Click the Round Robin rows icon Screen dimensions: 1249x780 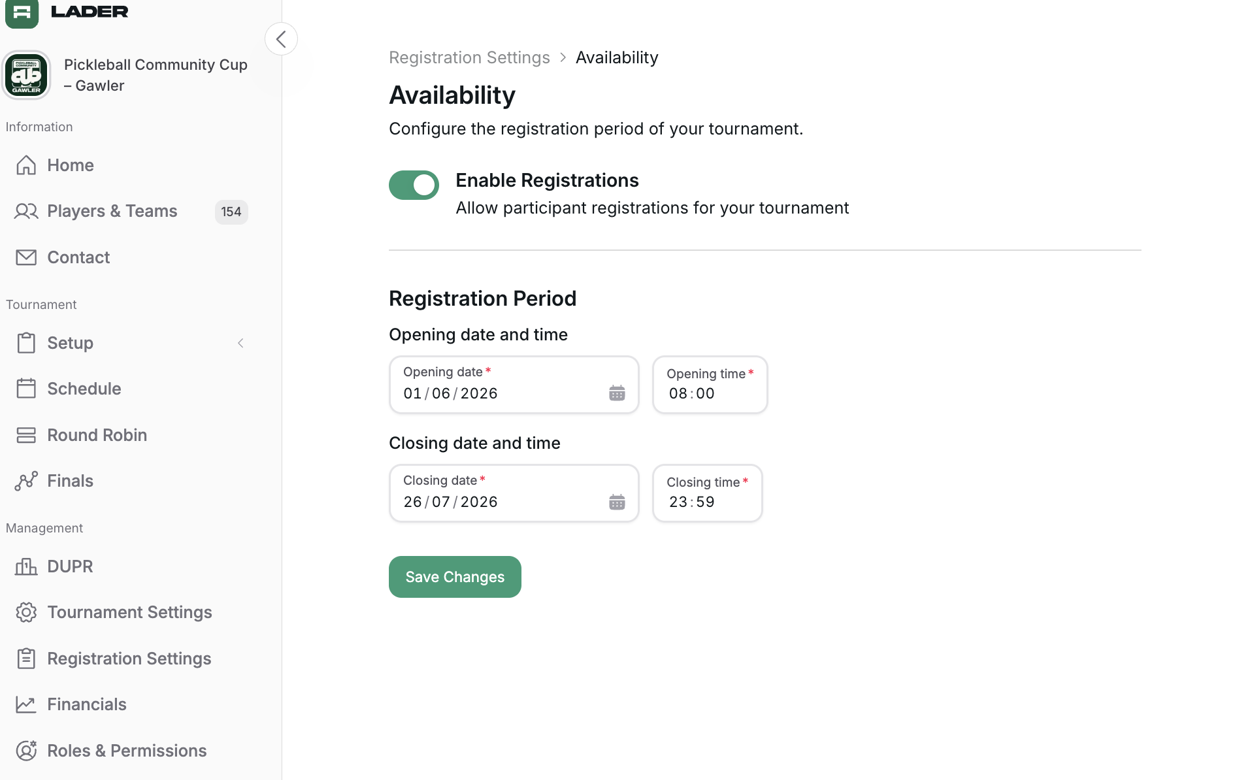click(26, 435)
